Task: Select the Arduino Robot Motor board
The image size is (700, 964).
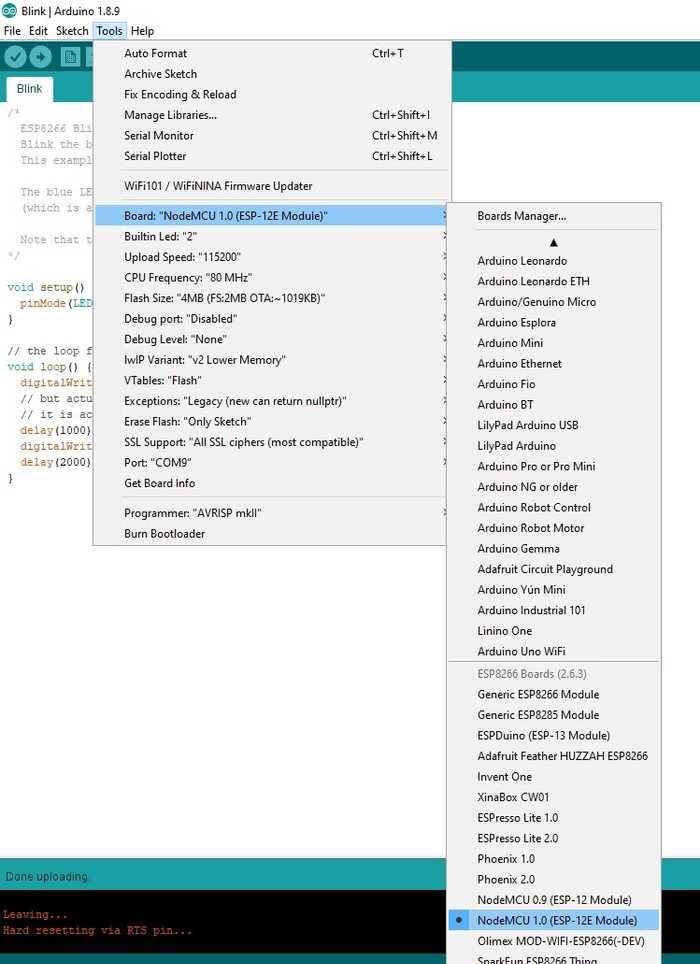Action: [554, 528]
